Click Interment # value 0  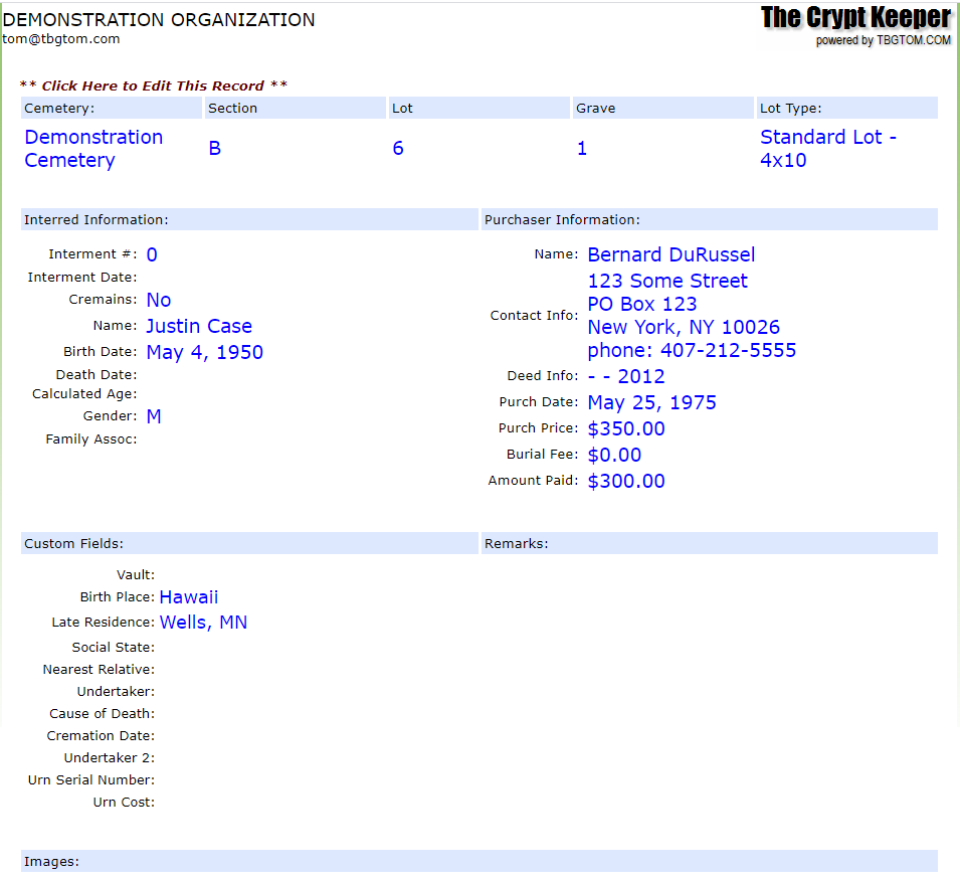tap(152, 255)
